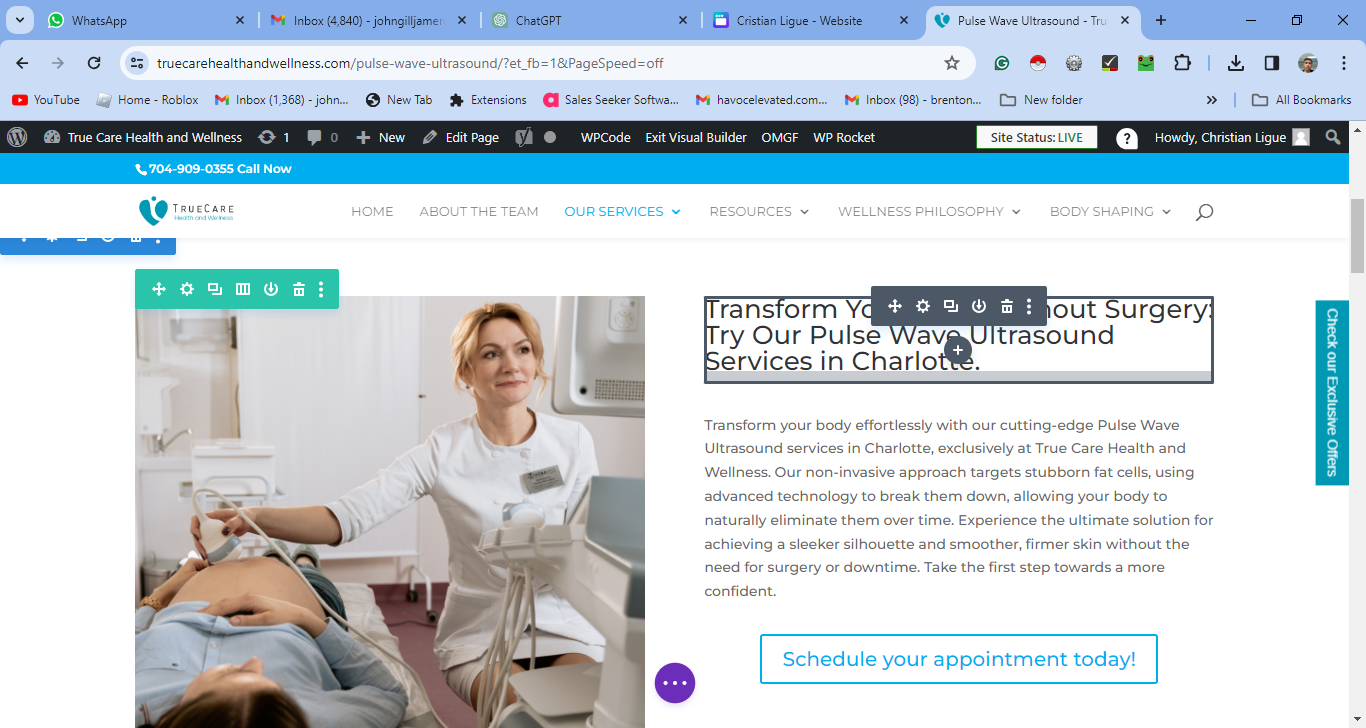Screen dimensions: 1366x728
Task: Toggle the browser side panel
Action: 1272,63
